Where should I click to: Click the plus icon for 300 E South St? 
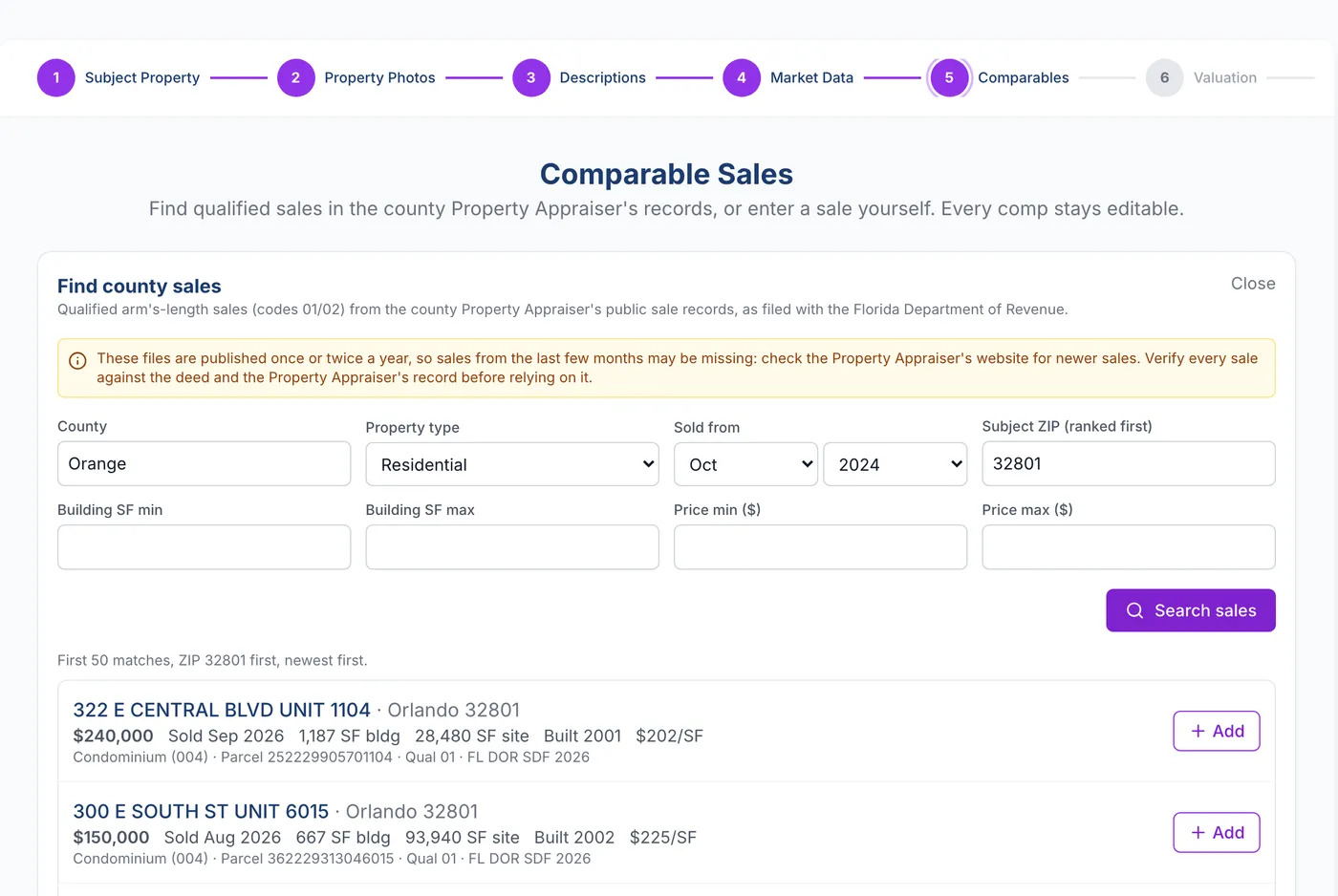point(1198,832)
